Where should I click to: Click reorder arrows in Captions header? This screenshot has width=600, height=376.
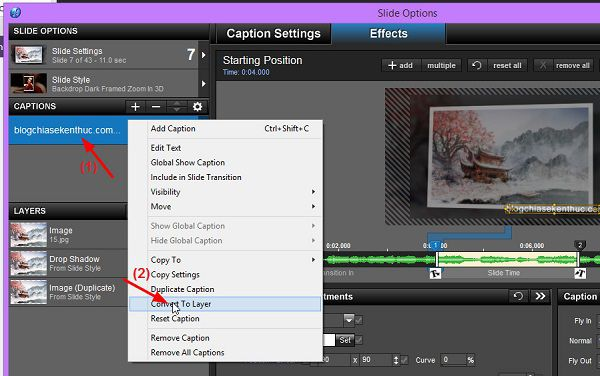coord(177,107)
